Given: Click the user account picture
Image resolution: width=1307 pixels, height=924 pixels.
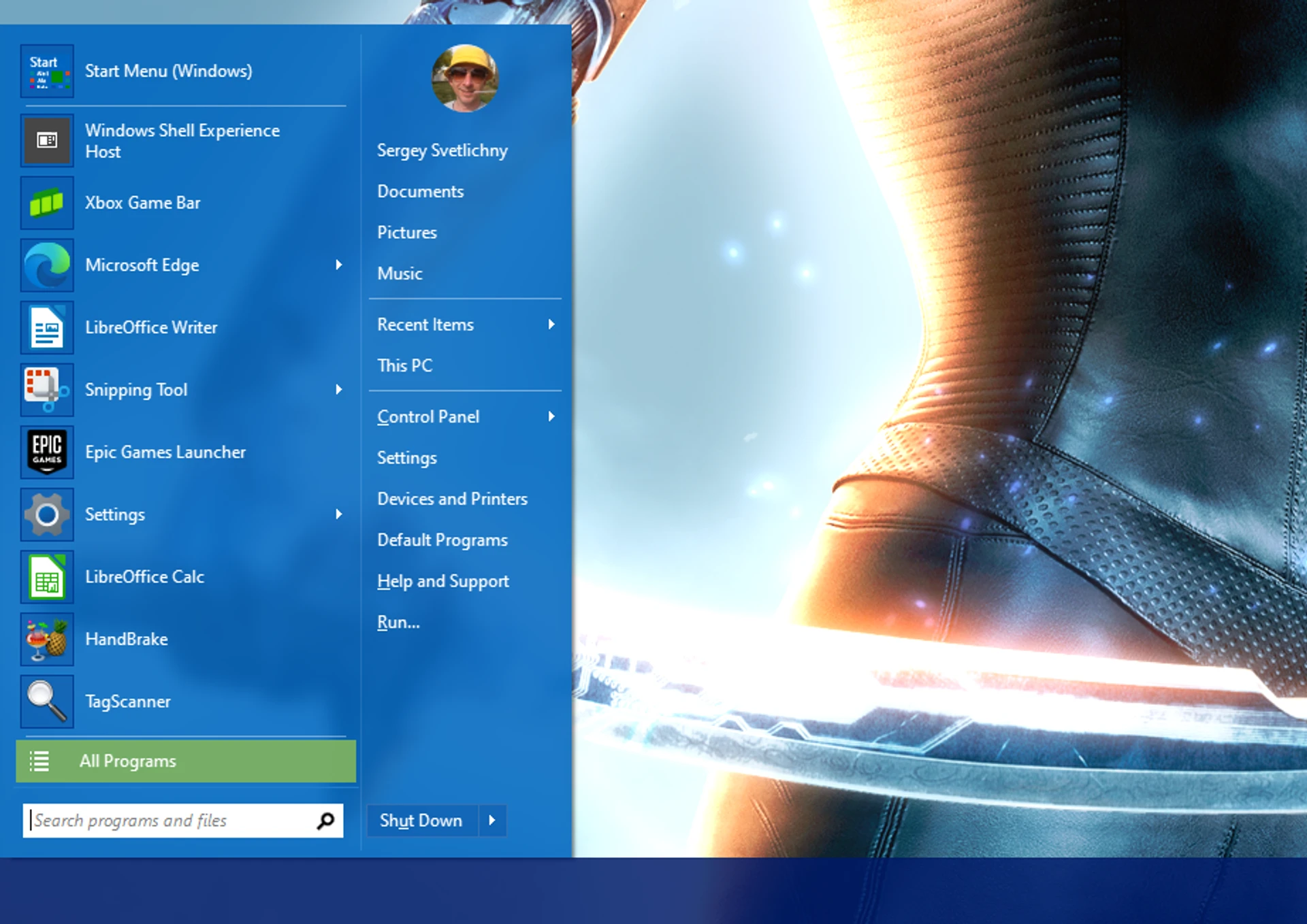Looking at the screenshot, I should pos(466,78).
